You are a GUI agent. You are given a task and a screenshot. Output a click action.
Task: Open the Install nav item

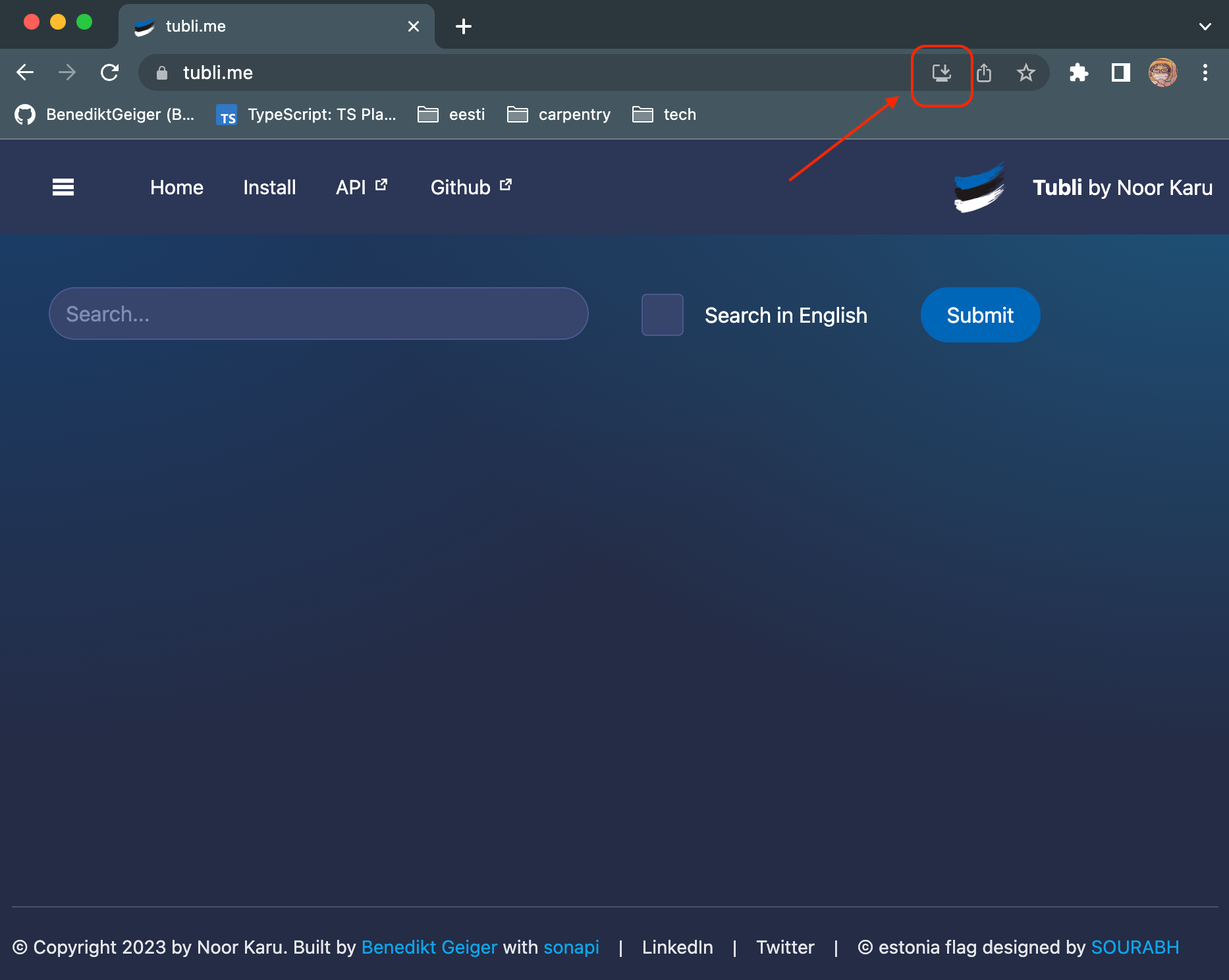[269, 188]
